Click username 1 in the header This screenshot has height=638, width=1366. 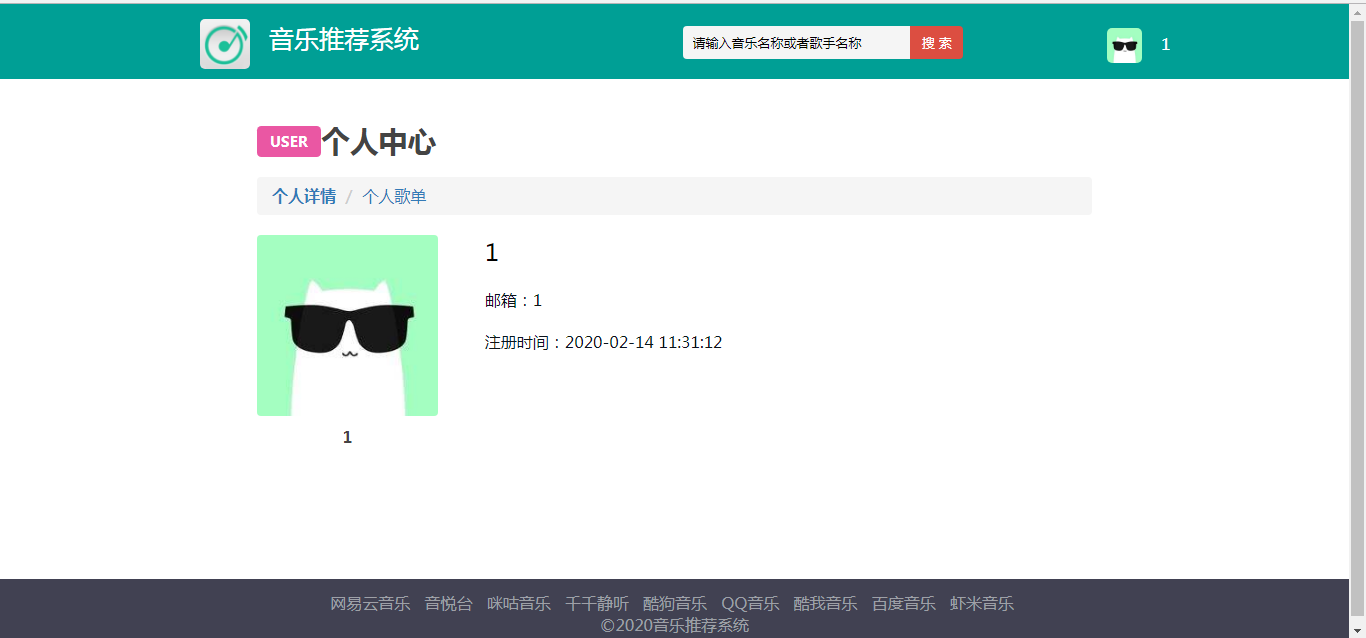[1165, 45]
